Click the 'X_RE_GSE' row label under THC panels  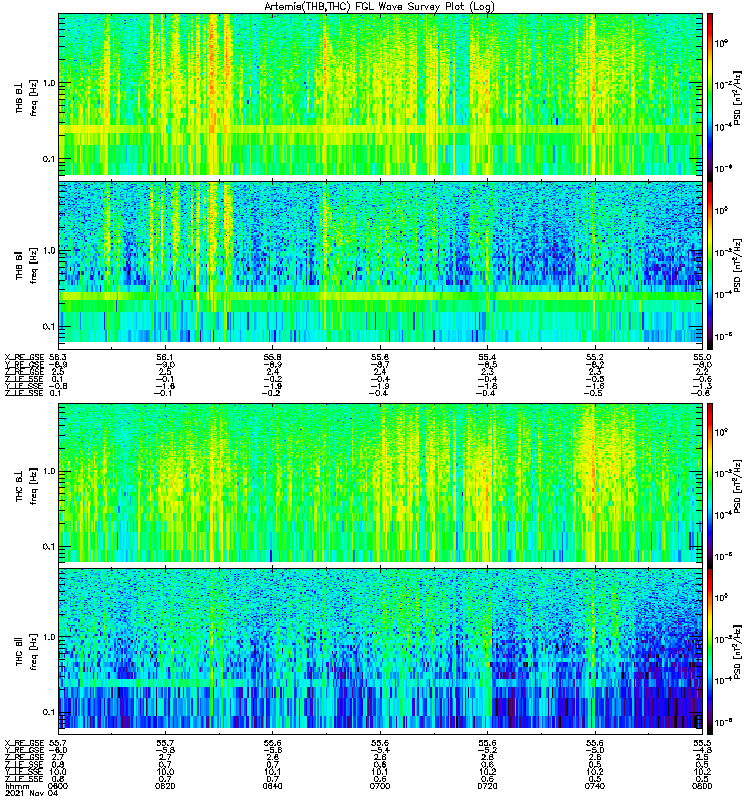pos(24,743)
